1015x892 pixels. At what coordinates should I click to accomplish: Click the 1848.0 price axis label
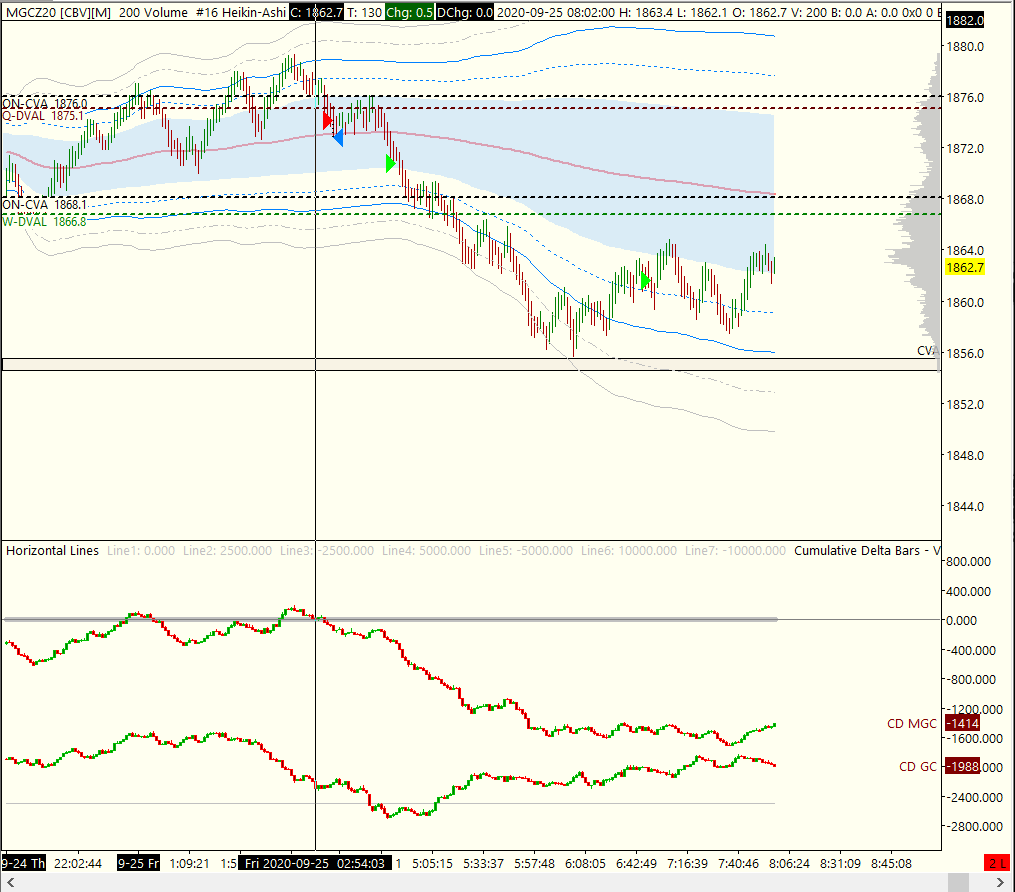pos(965,456)
